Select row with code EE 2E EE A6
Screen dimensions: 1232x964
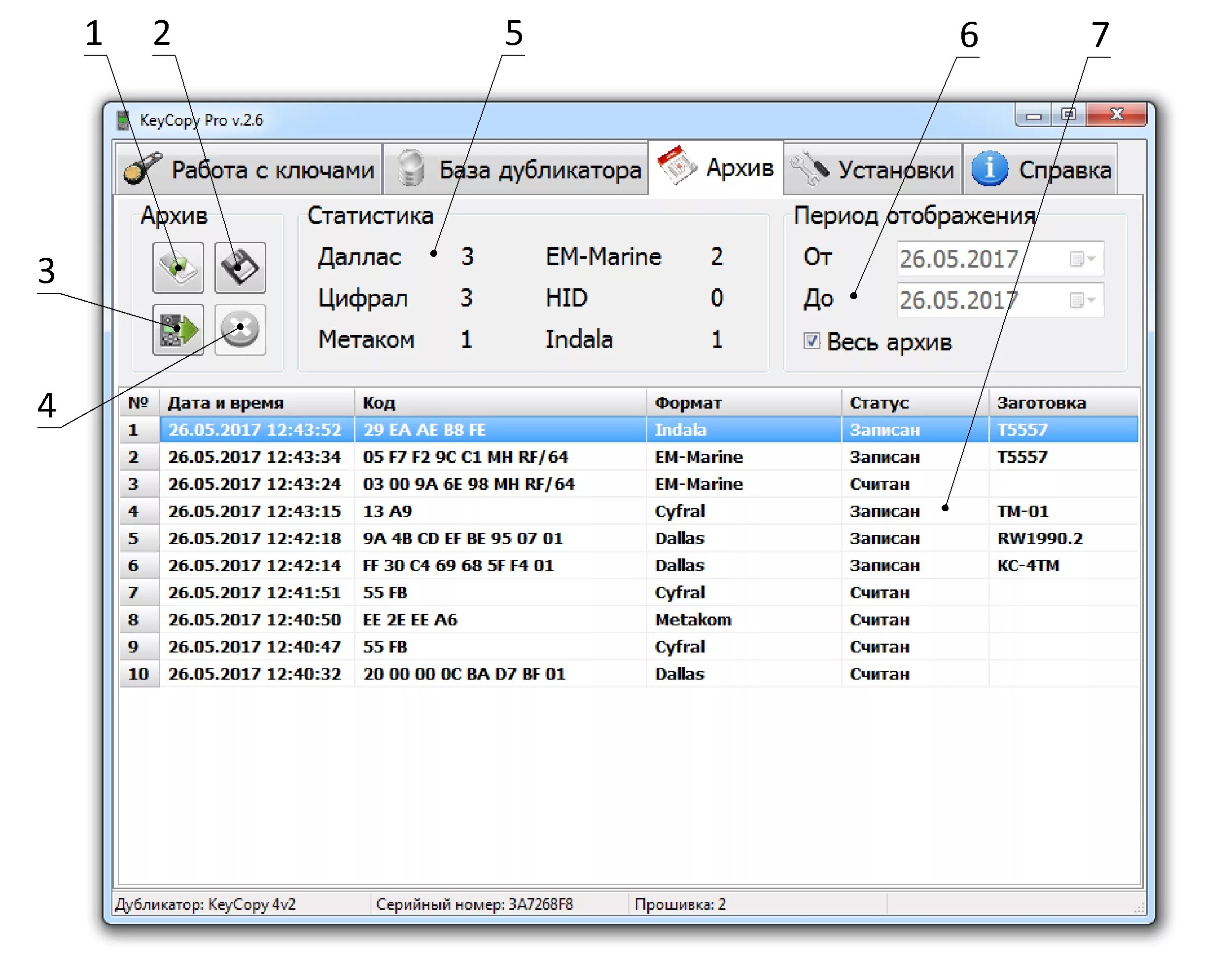point(630,620)
